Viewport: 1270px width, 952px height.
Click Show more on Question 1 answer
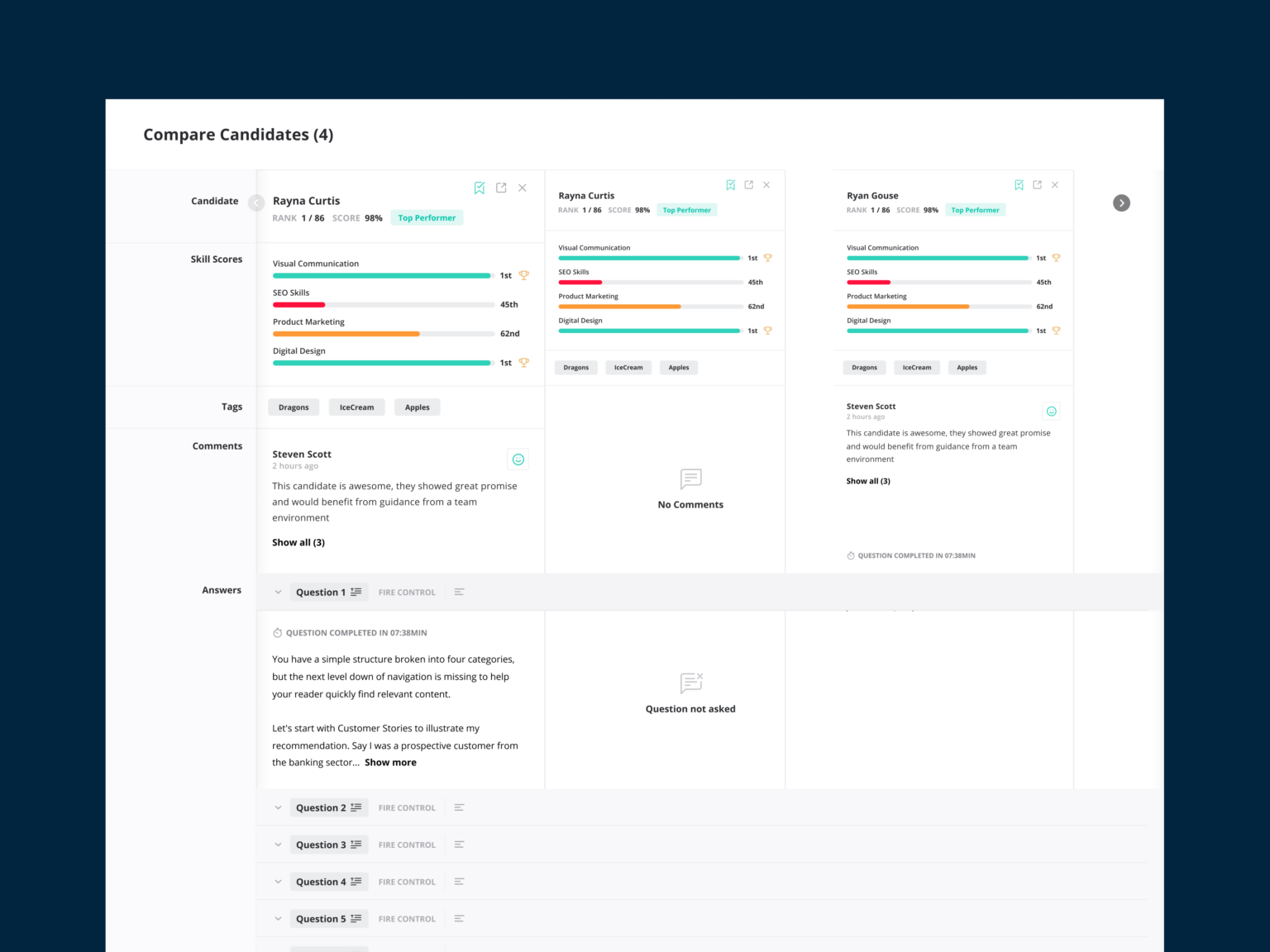[390, 763]
